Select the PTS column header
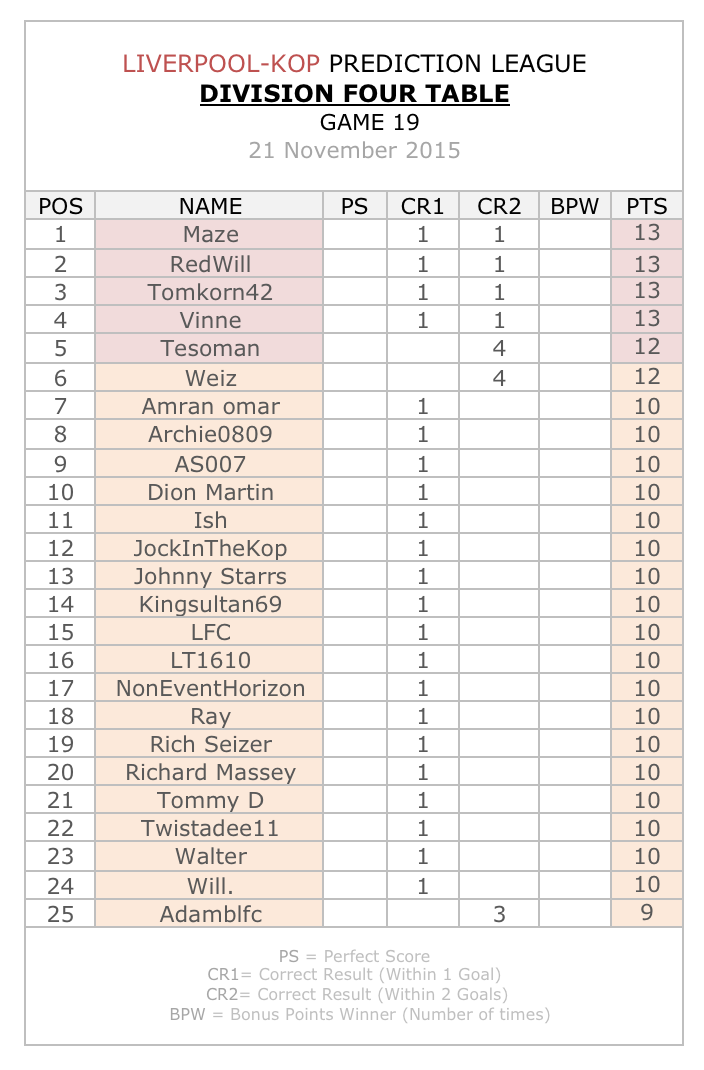This screenshot has width=704, height=1070. coord(647,206)
